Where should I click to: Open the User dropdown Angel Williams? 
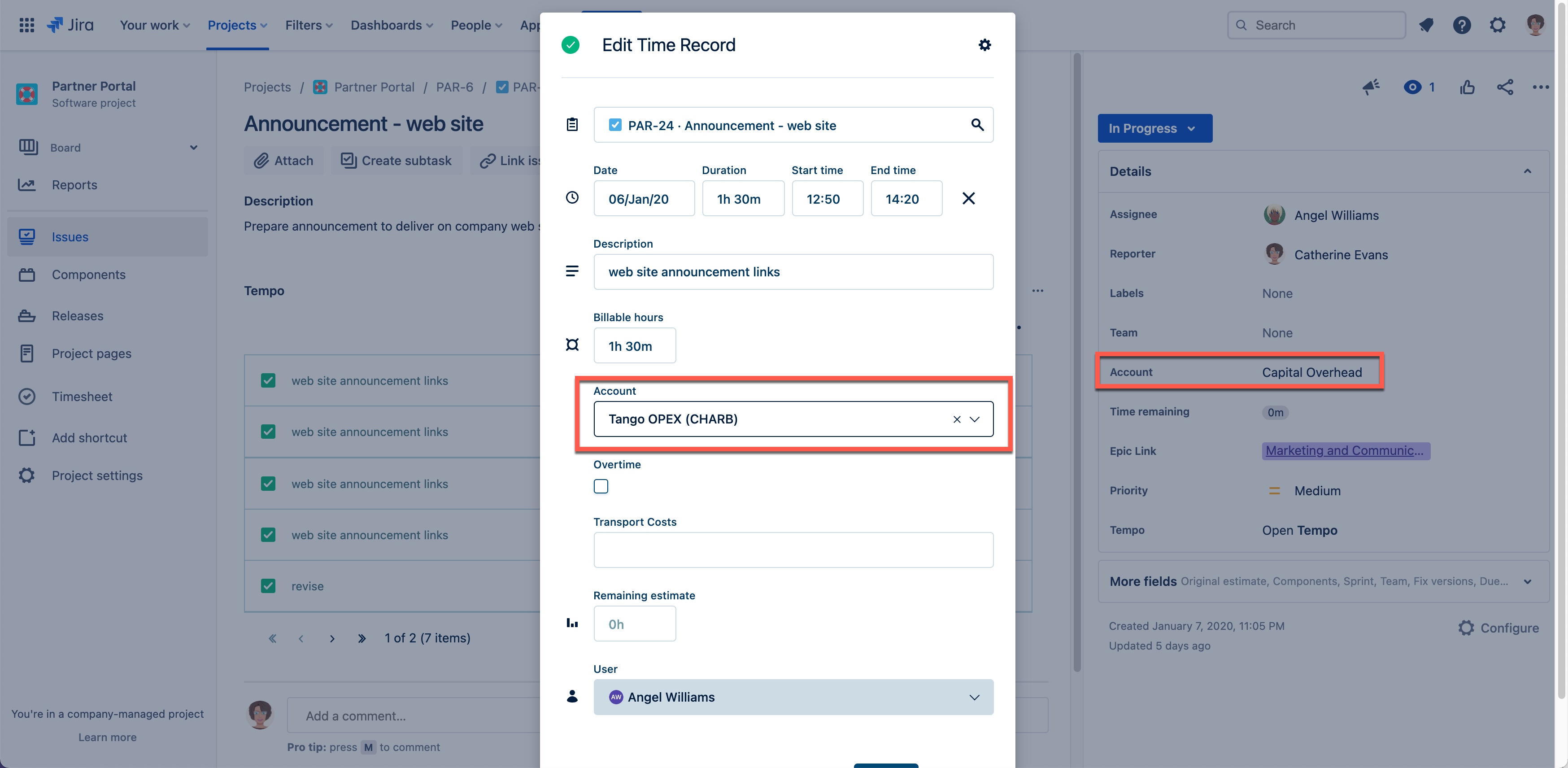pyautogui.click(x=794, y=697)
